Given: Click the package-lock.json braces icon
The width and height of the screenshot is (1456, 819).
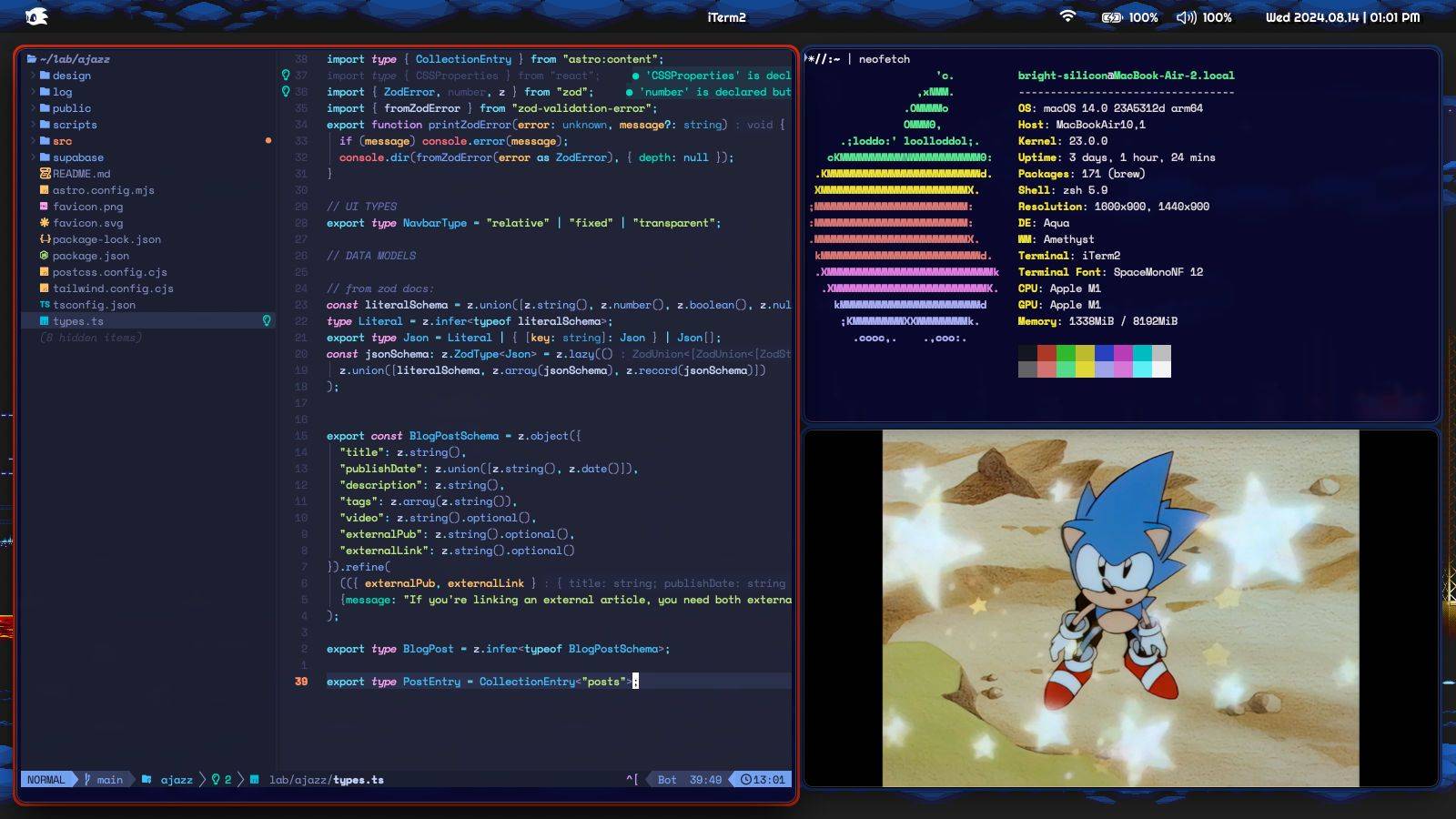Looking at the screenshot, I should (x=45, y=239).
